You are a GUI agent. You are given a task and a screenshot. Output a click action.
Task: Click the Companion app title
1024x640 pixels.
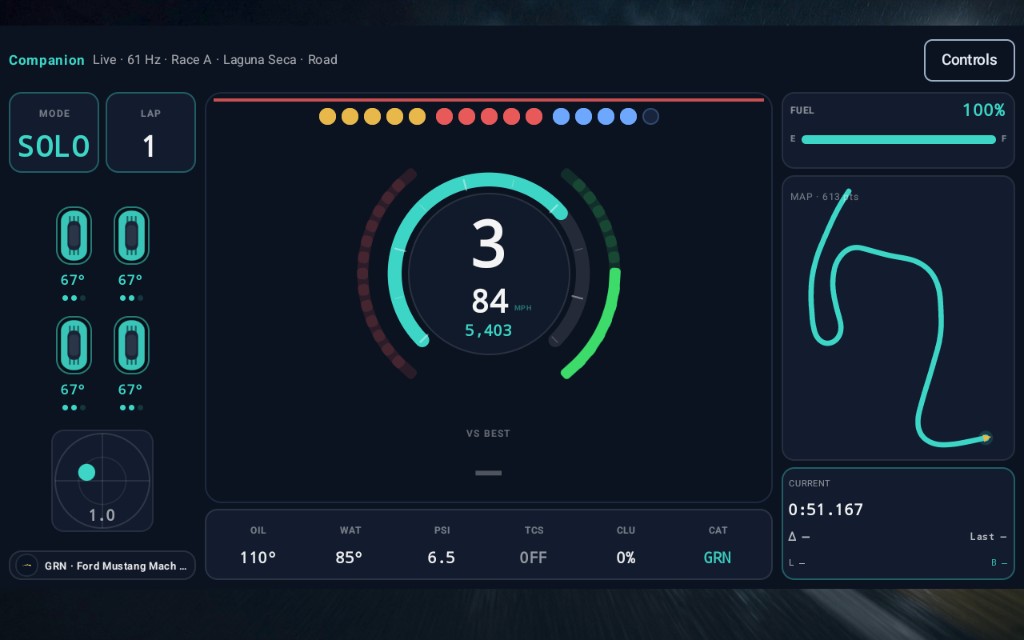point(46,60)
